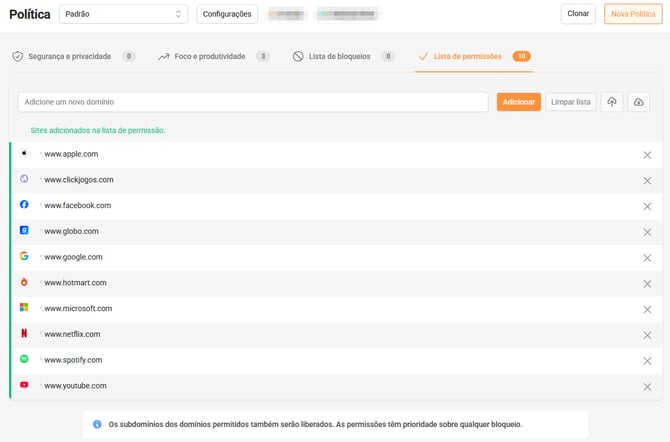Image resolution: width=670 pixels, height=442 pixels.
Task: Open Configurações for the policy
Action: pos(227,14)
